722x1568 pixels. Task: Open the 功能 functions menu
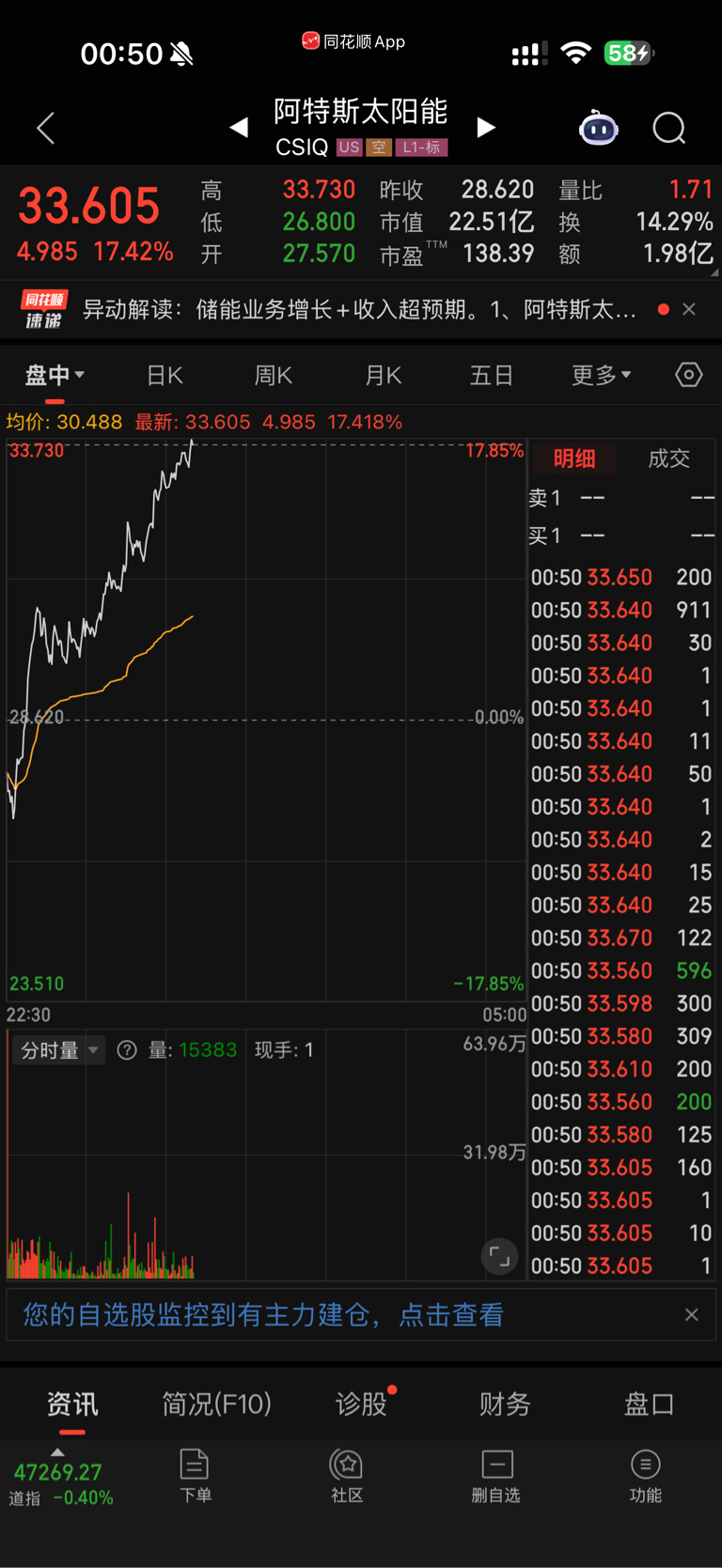pos(646,1476)
